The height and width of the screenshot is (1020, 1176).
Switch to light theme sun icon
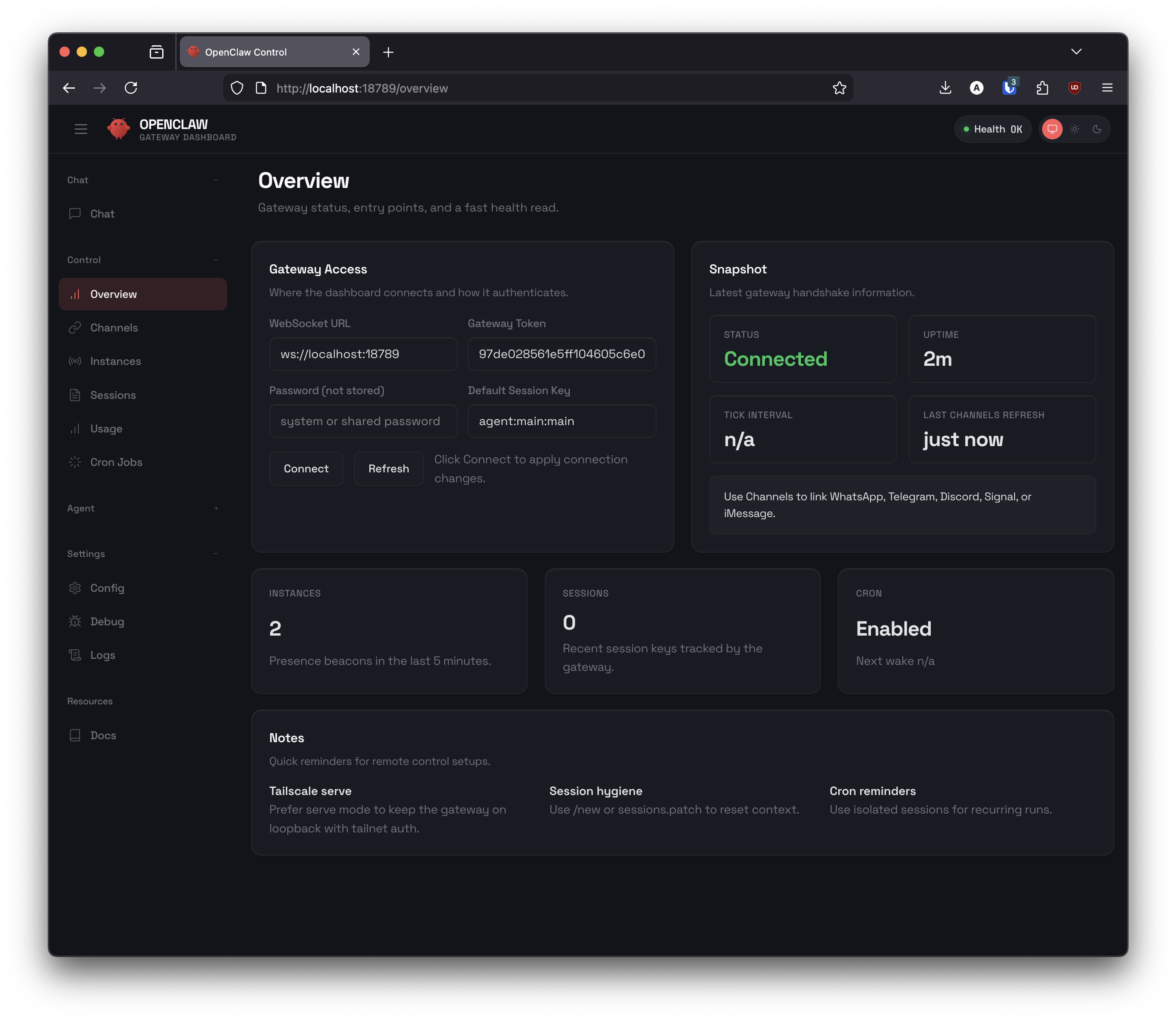(1075, 129)
